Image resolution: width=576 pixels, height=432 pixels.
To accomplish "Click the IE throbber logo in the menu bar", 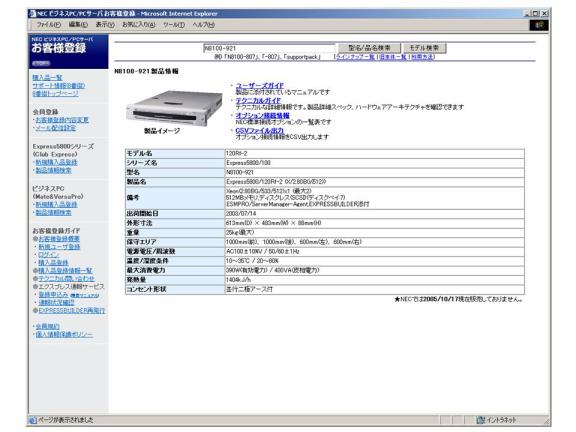I will click(539, 25).
